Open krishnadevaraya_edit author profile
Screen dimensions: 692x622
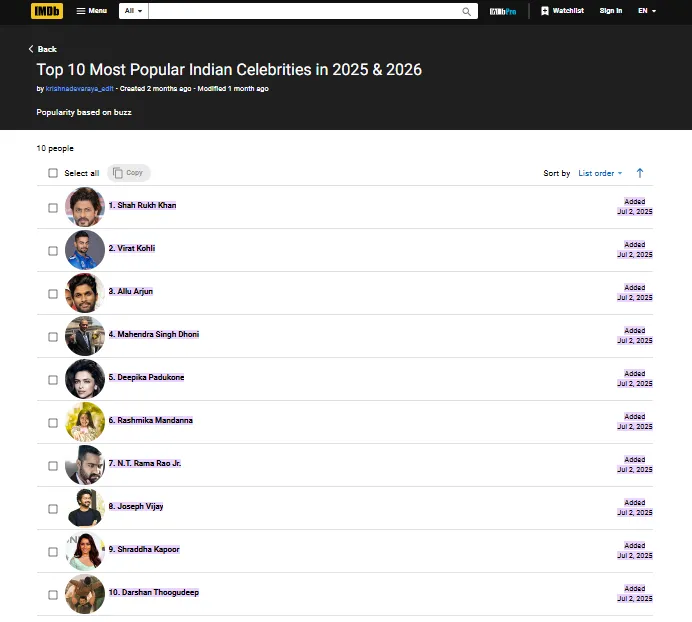click(x=79, y=89)
